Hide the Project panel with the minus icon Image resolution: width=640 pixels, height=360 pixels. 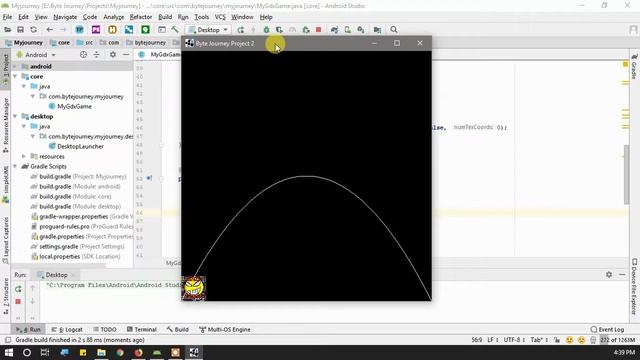tap(126, 55)
